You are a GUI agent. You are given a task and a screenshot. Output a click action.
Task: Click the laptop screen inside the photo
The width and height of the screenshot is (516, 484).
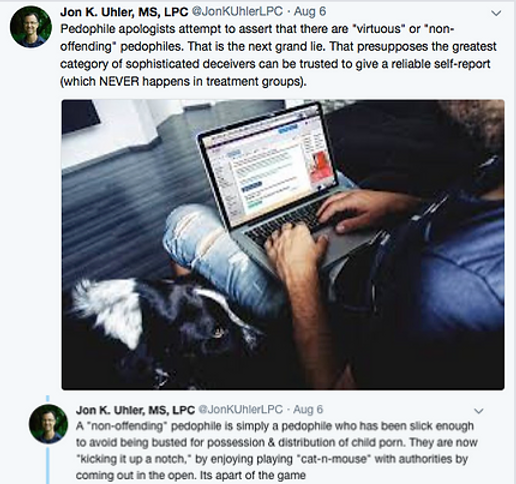(x=269, y=166)
